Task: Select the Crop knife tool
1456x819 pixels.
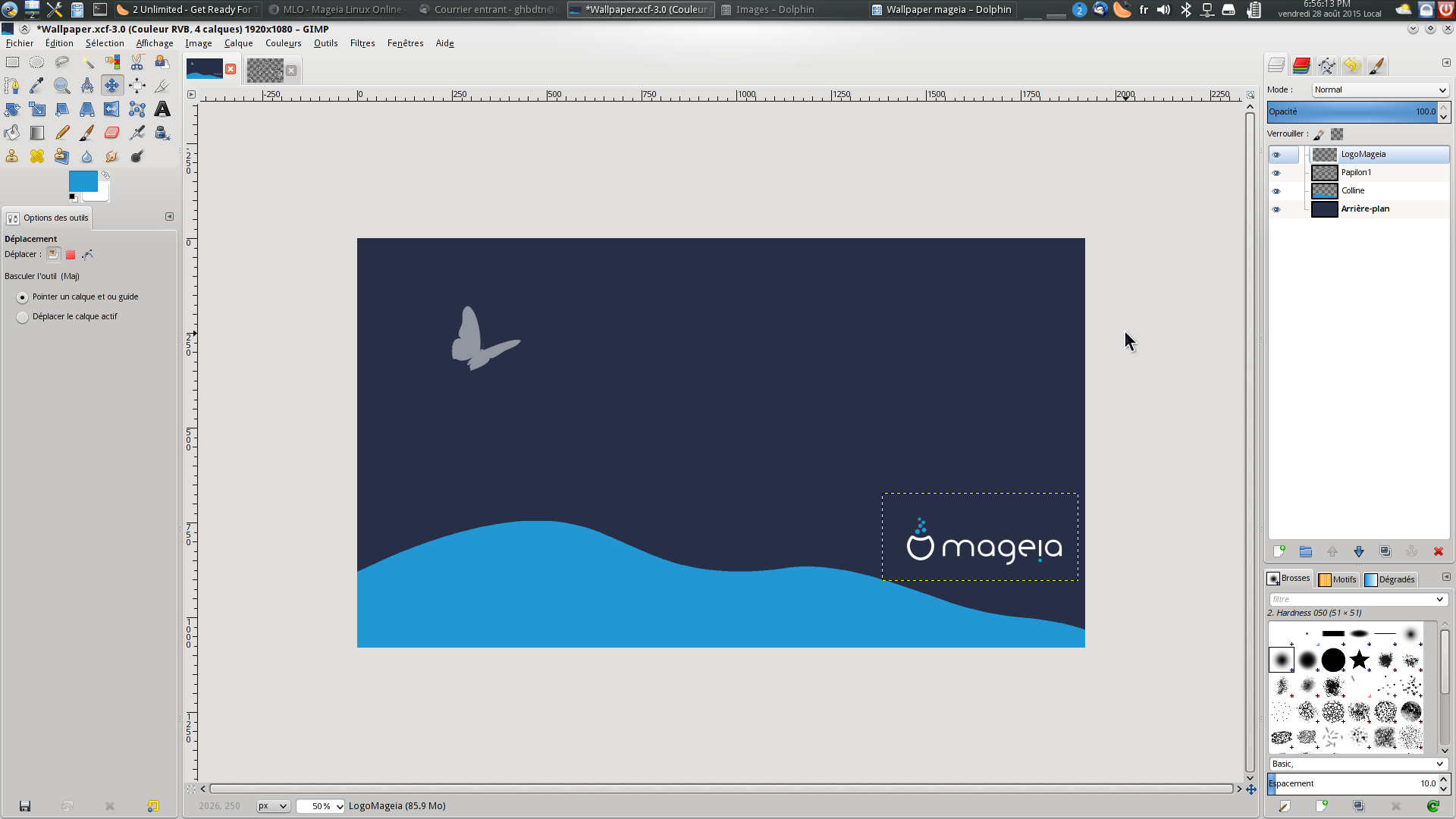Action: (x=162, y=86)
